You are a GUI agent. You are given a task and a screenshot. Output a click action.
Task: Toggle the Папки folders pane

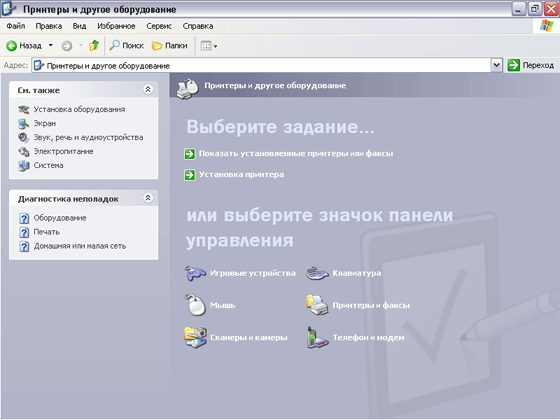[170, 45]
